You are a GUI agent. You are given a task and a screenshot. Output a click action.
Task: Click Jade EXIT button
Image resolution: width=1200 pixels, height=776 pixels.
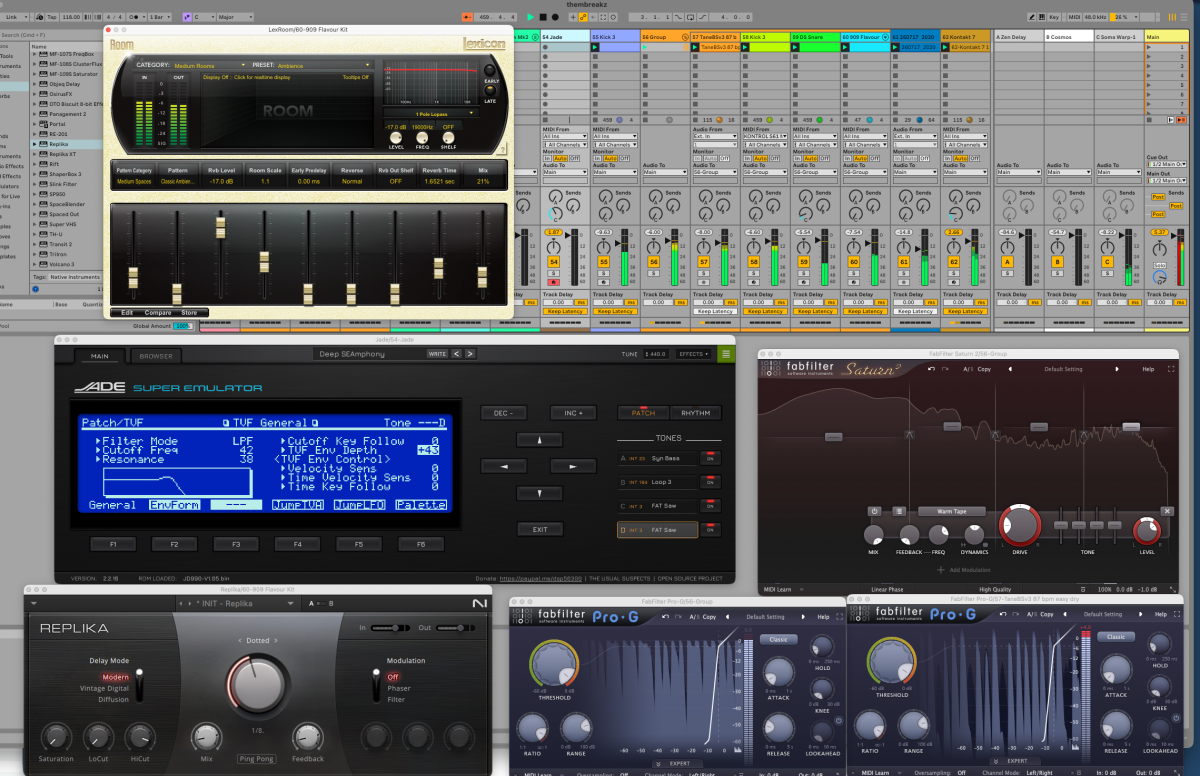click(540, 529)
